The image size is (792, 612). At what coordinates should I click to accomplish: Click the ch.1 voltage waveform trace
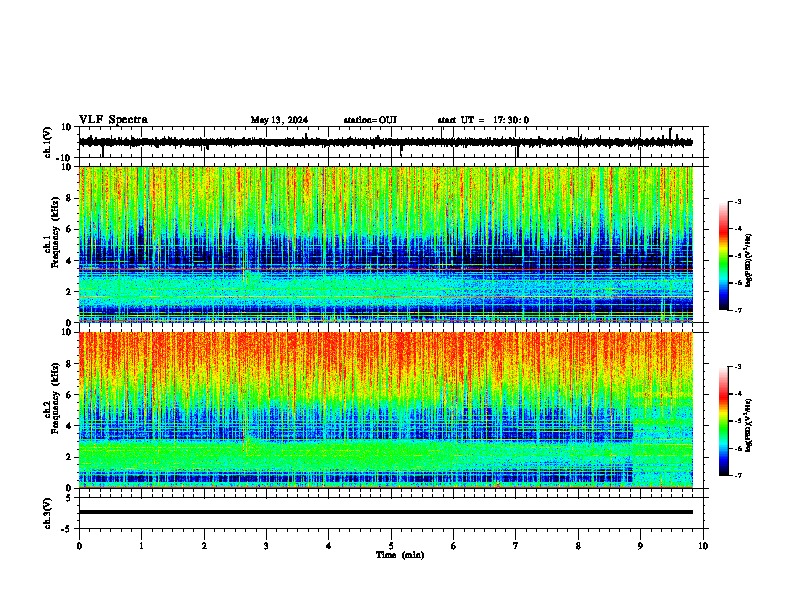coord(386,142)
